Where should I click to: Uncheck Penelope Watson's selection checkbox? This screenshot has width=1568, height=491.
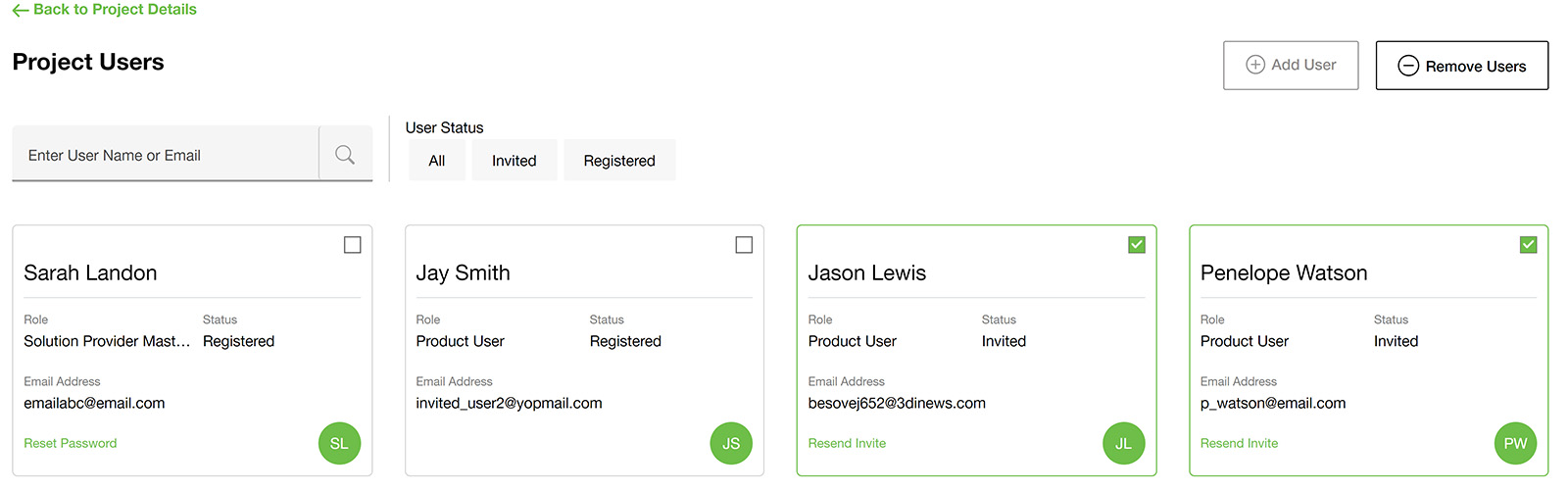[1528, 245]
